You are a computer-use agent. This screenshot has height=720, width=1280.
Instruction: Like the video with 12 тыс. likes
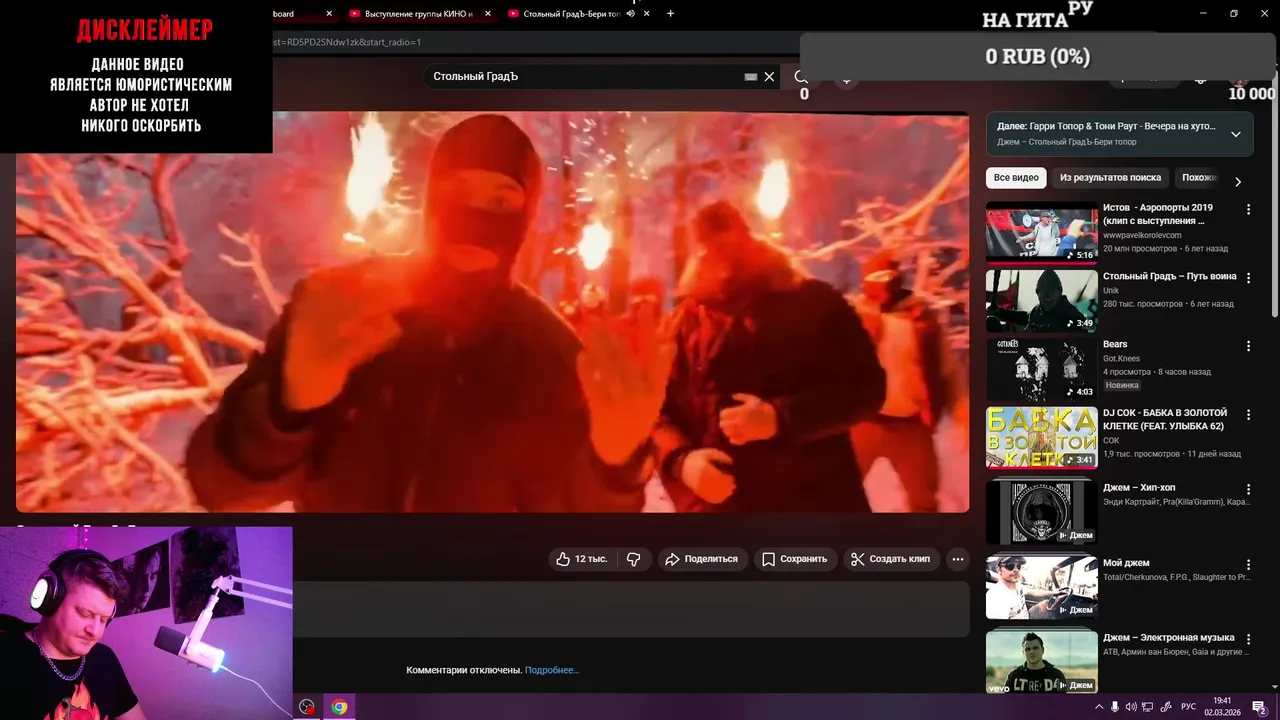pyautogui.click(x=582, y=559)
